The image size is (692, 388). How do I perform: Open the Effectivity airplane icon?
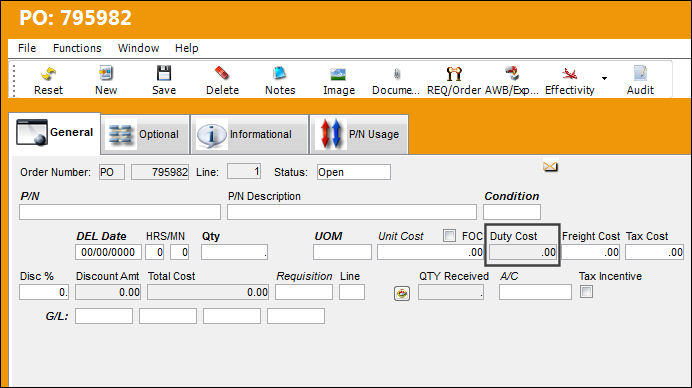[x=569, y=74]
